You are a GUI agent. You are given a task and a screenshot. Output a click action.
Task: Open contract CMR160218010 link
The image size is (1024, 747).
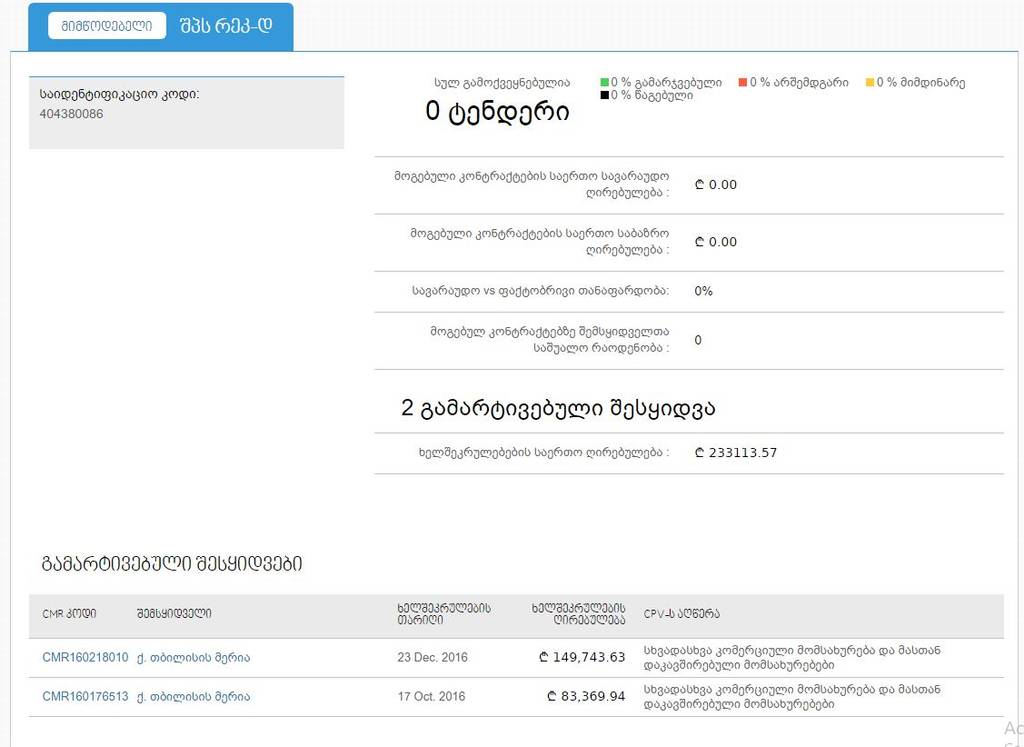point(86,657)
